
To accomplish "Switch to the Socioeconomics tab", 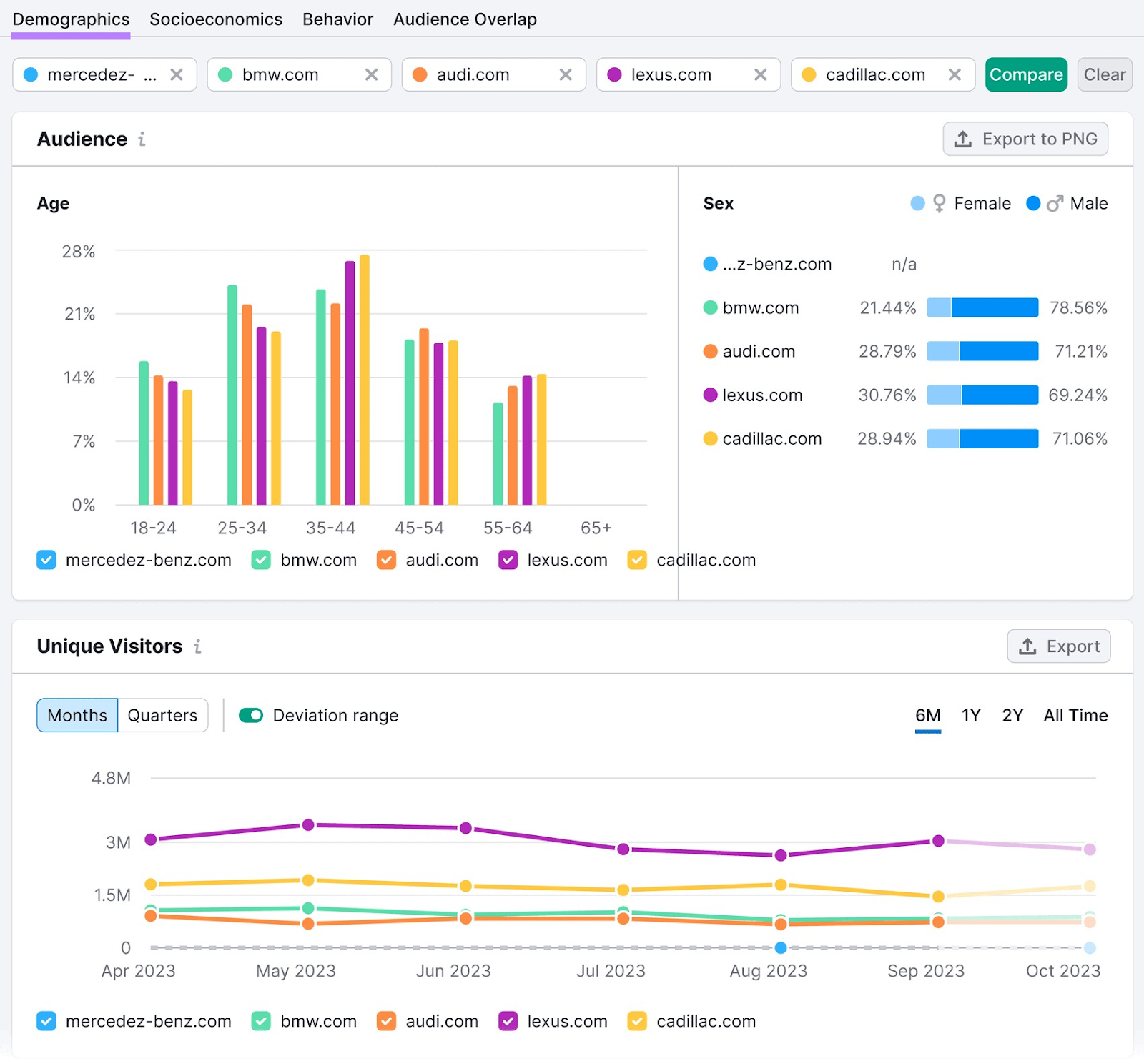I will point(215,19).
